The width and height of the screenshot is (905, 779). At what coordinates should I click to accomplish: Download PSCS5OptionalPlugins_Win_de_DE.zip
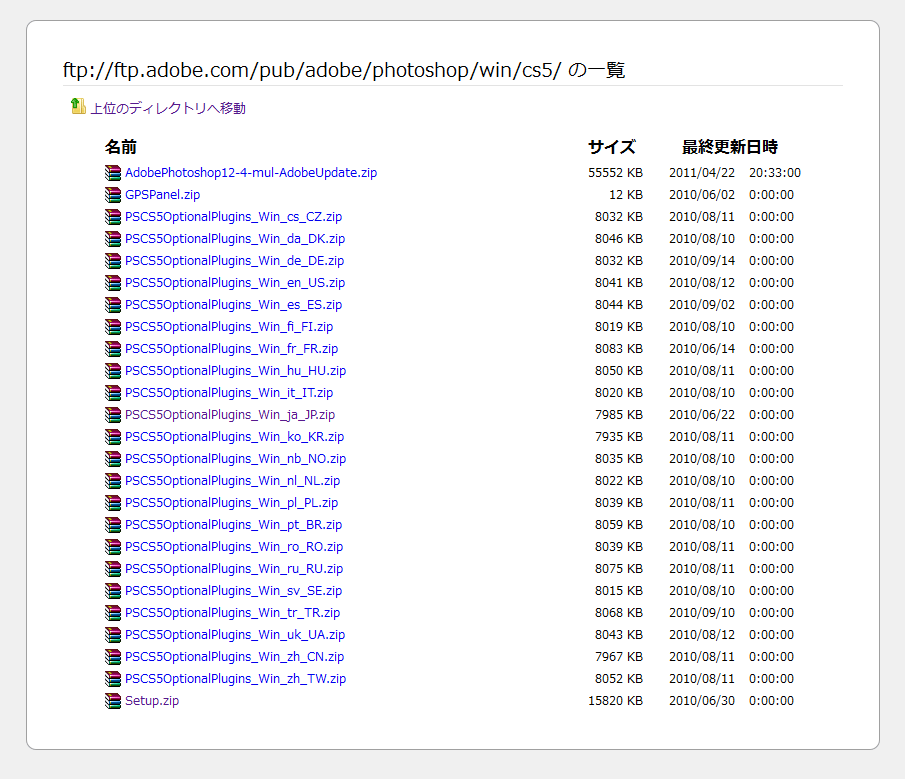(x=234, y=260)
